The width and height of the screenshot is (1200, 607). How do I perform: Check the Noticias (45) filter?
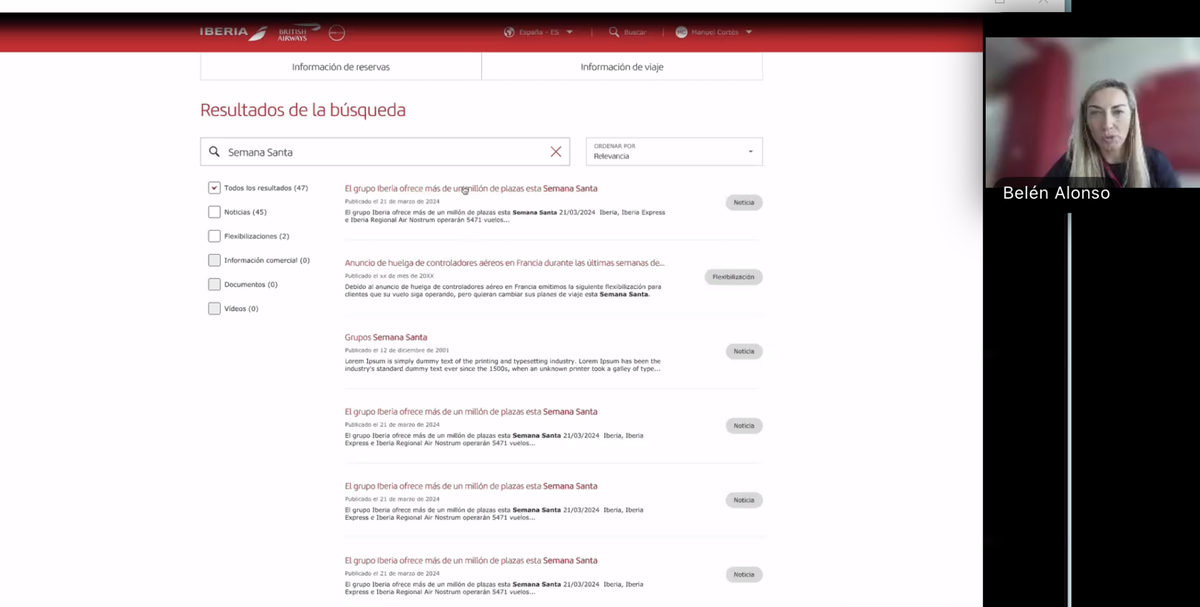(x=214, y=212)
